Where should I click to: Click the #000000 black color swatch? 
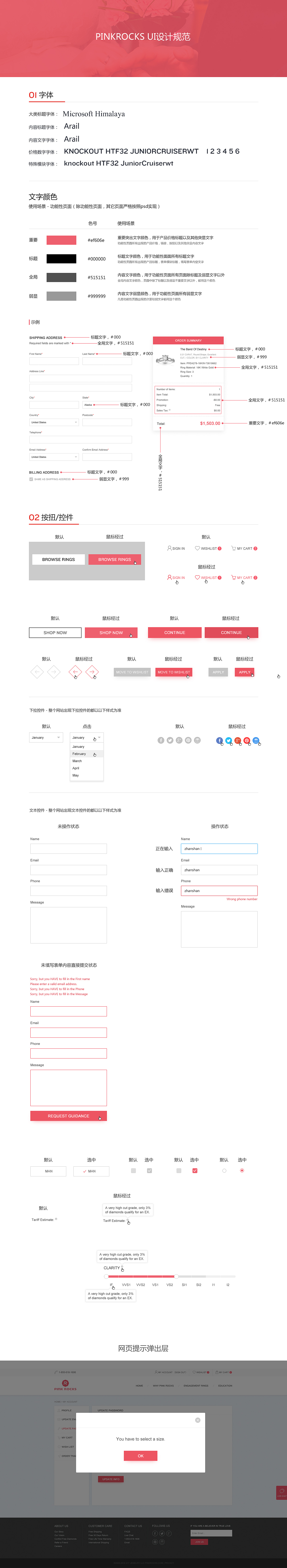[x=61, y=259]
